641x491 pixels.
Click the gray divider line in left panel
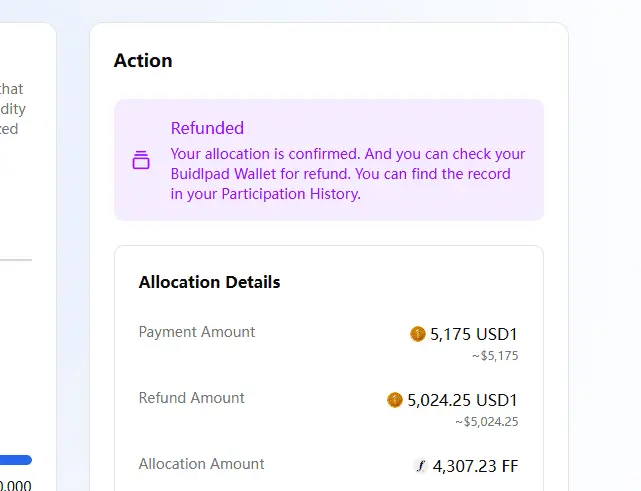pyautogui.click(x=16, y=259)
